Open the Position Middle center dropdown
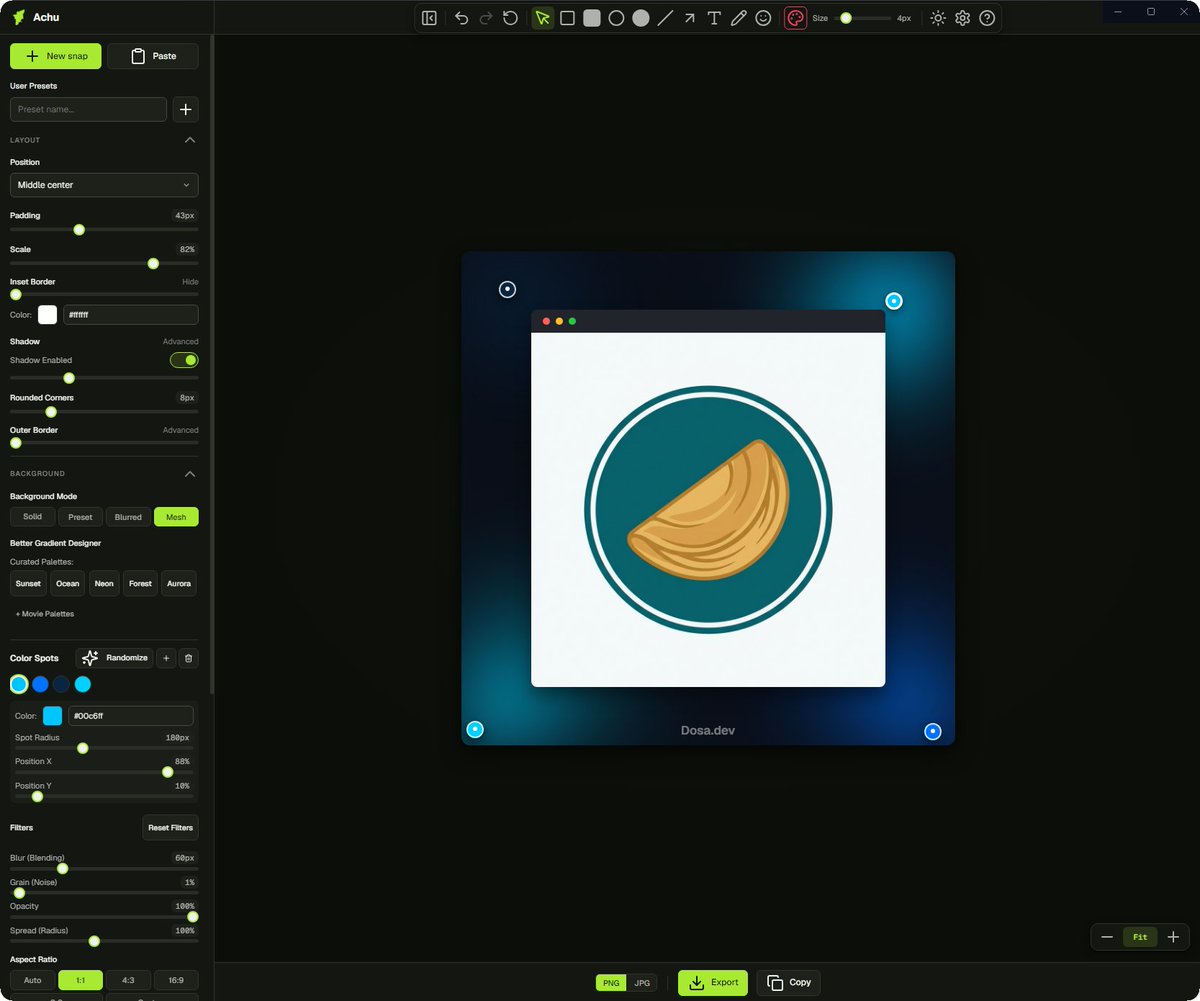 [x=104, y=185]
